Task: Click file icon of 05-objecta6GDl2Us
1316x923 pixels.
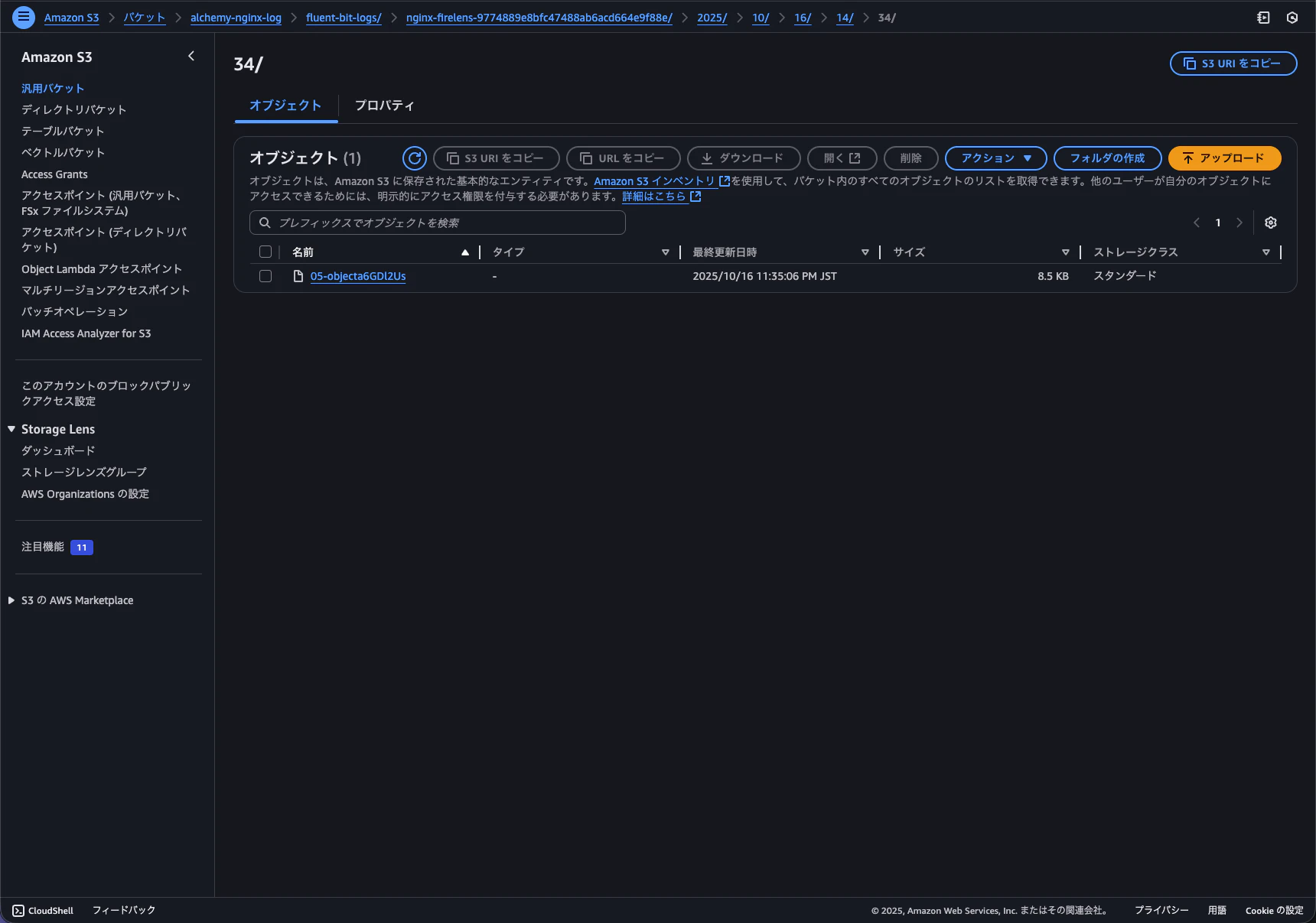Action: pos(298,276)
